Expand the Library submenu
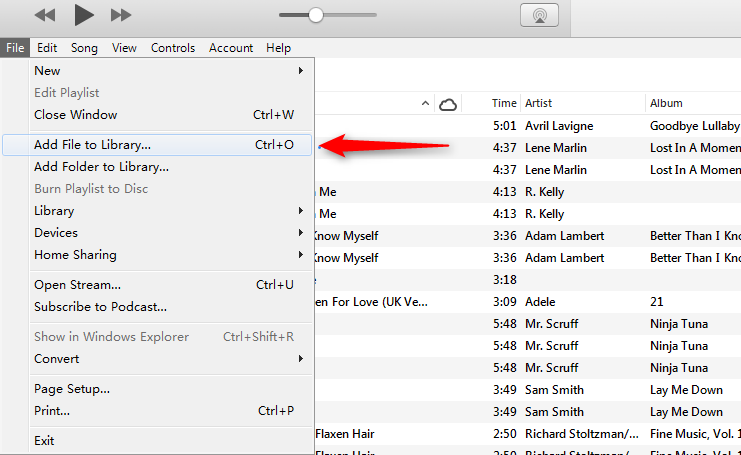This screenshot has width=741, height=455. click(x=170, y=211)
